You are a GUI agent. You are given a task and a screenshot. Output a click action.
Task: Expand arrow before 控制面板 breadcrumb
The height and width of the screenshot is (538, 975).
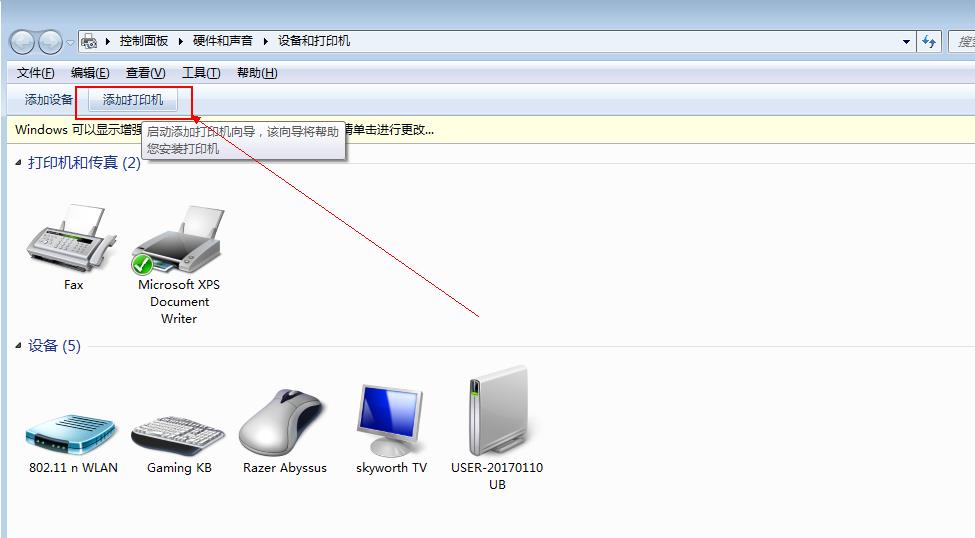tap(108, 41)
